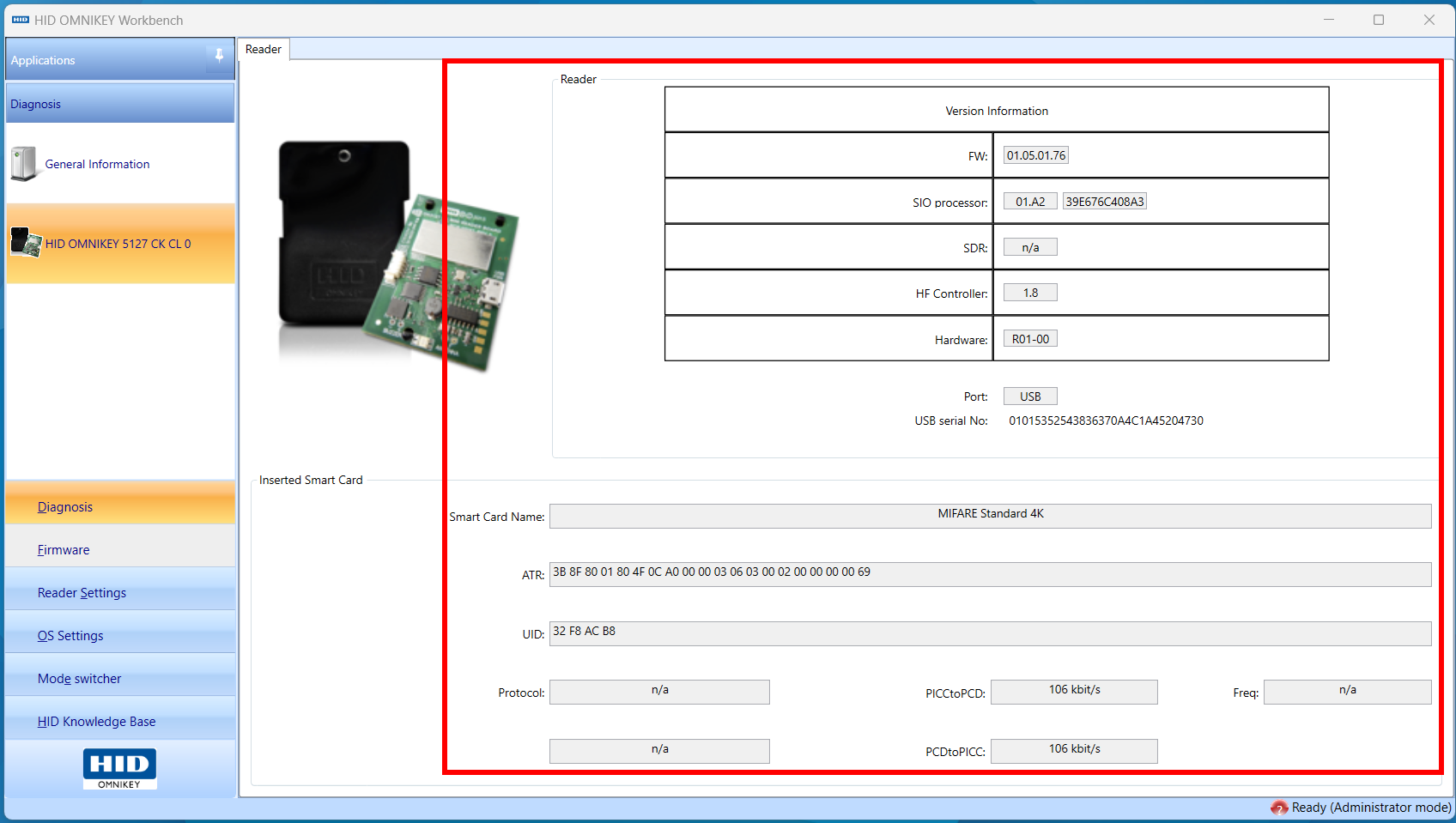Image resolution: width=1456 pixels, height=823 pixels.
Task: Click the reader device photo
Action: (x=398, y=256)
